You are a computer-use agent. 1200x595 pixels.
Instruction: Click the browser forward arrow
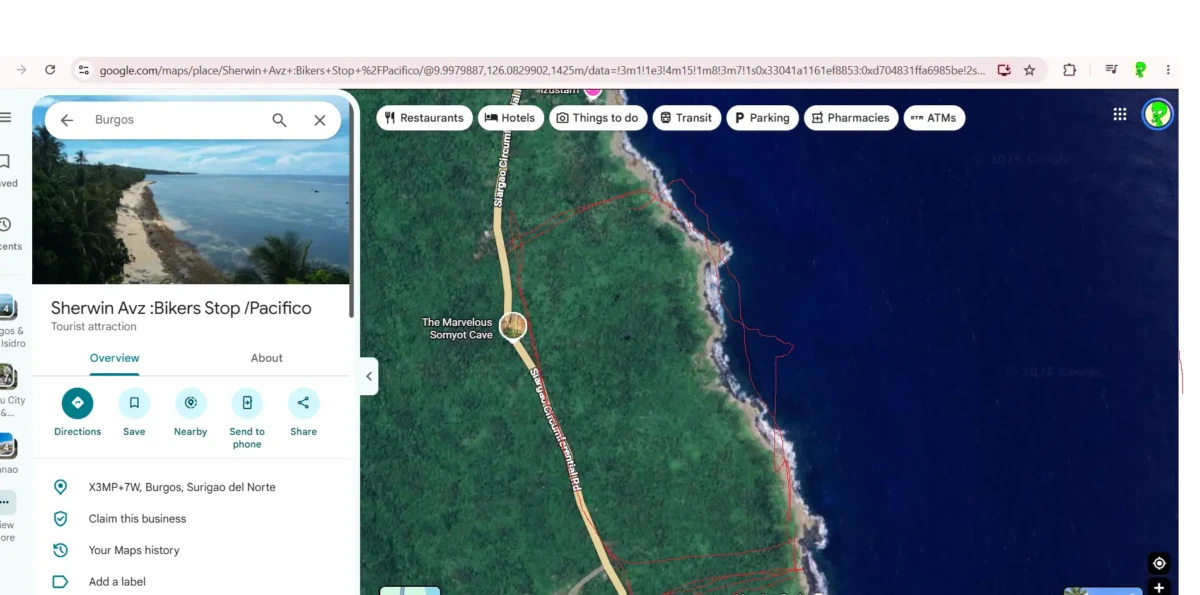pos(21,70)
